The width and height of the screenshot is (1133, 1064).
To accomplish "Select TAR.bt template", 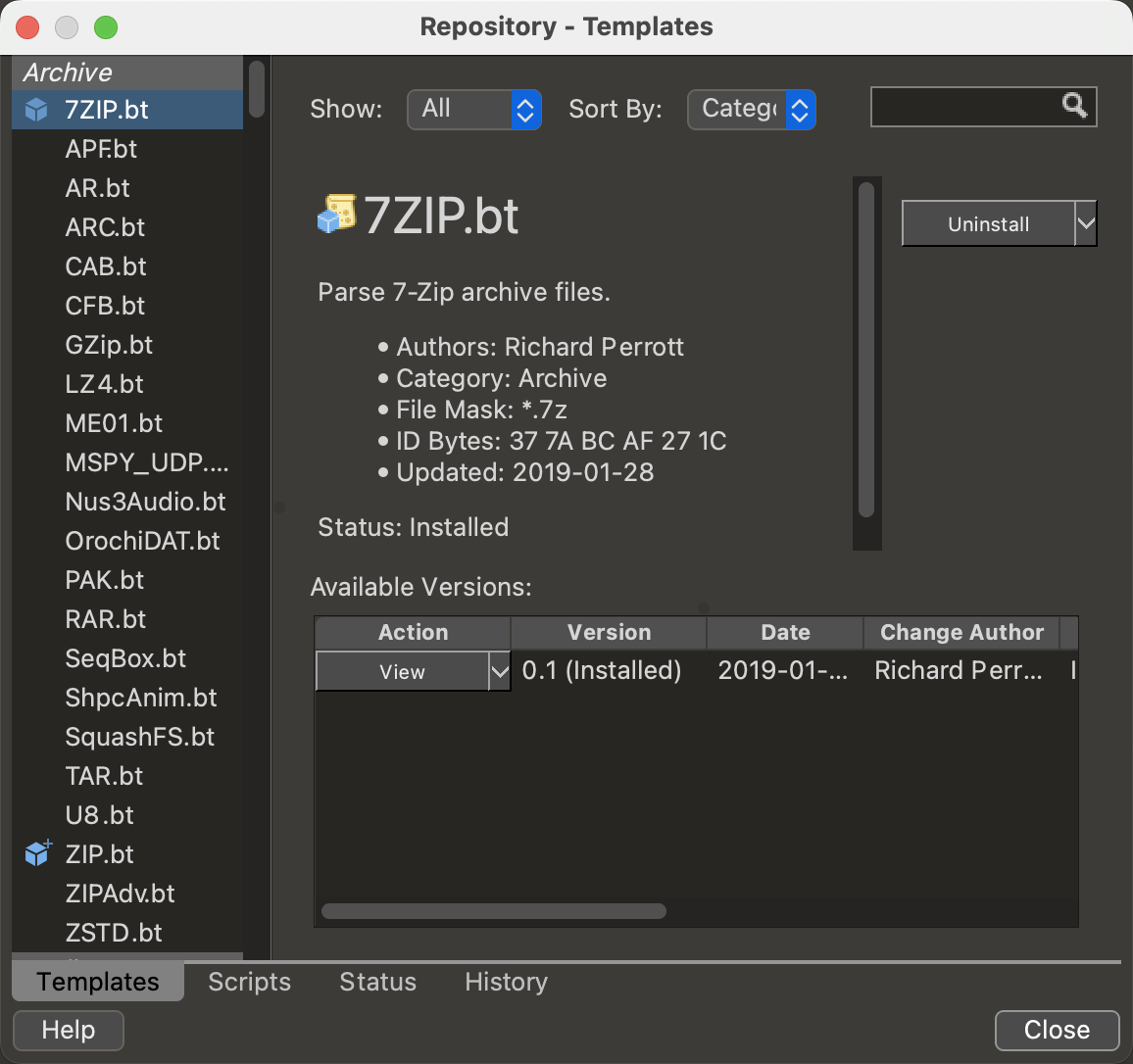I will tap(127, 776).
